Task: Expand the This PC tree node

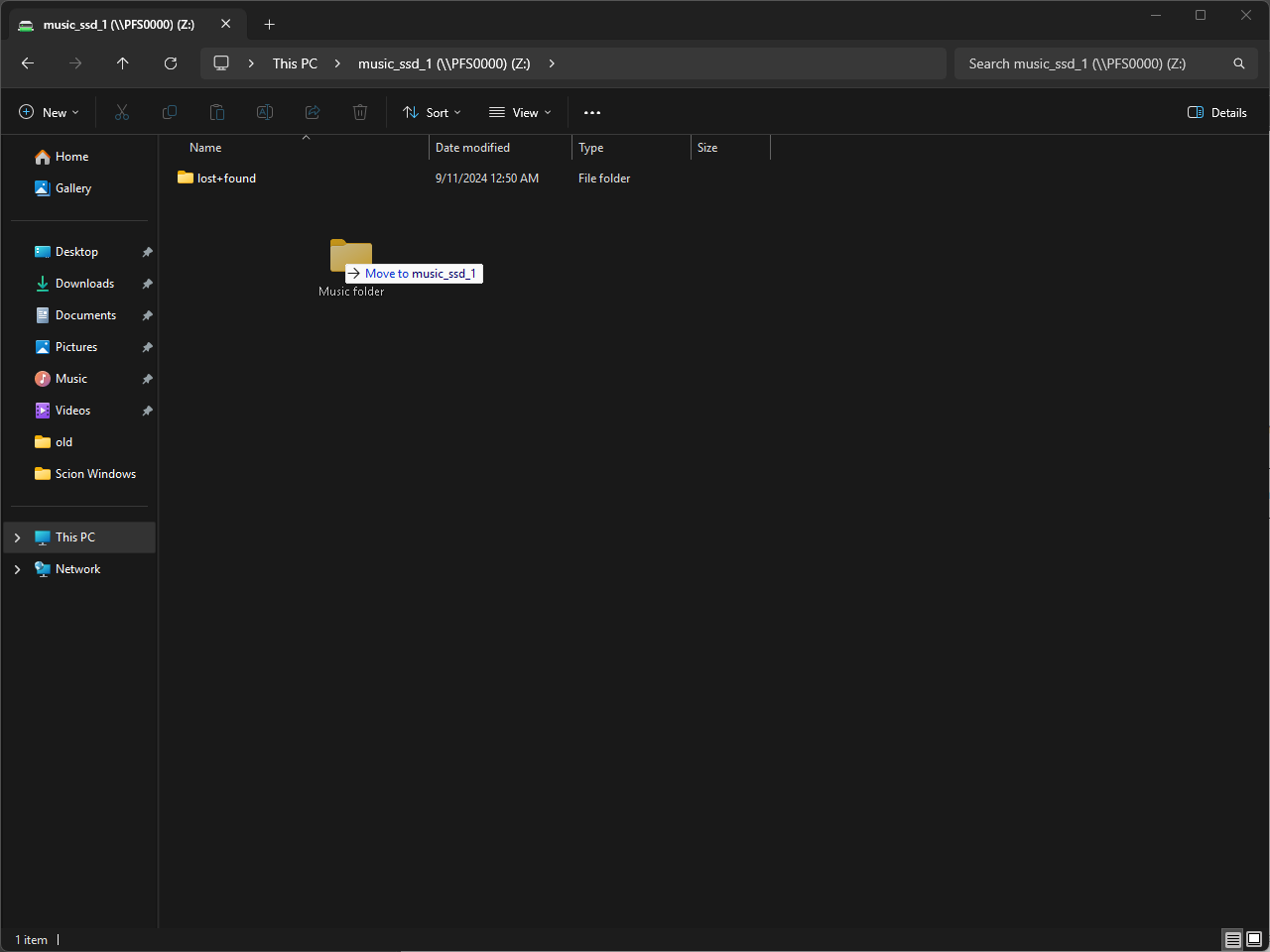Action: tap(17, 537)
